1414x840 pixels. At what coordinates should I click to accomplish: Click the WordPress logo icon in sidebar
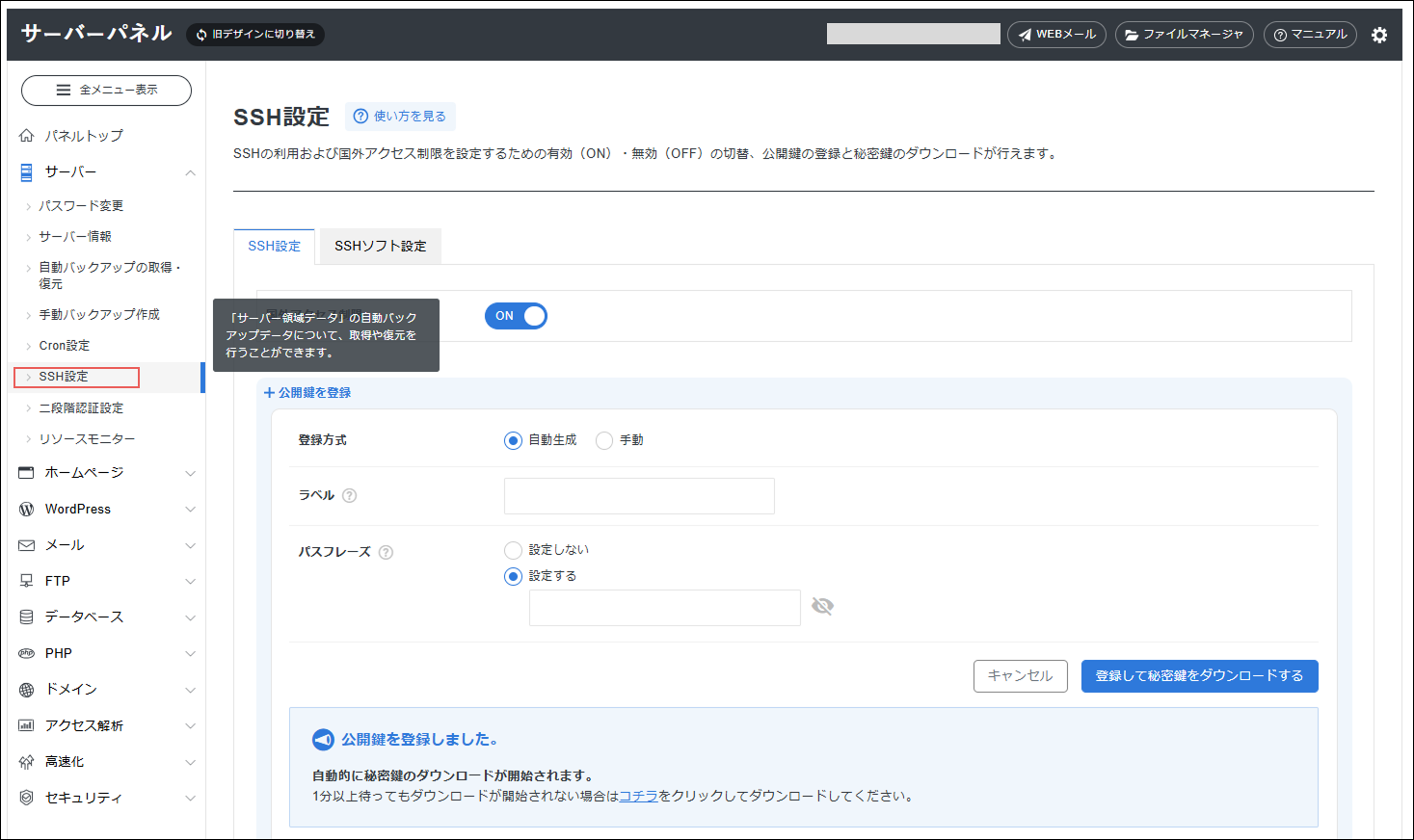pyautogui.click(x=27, y=510)
